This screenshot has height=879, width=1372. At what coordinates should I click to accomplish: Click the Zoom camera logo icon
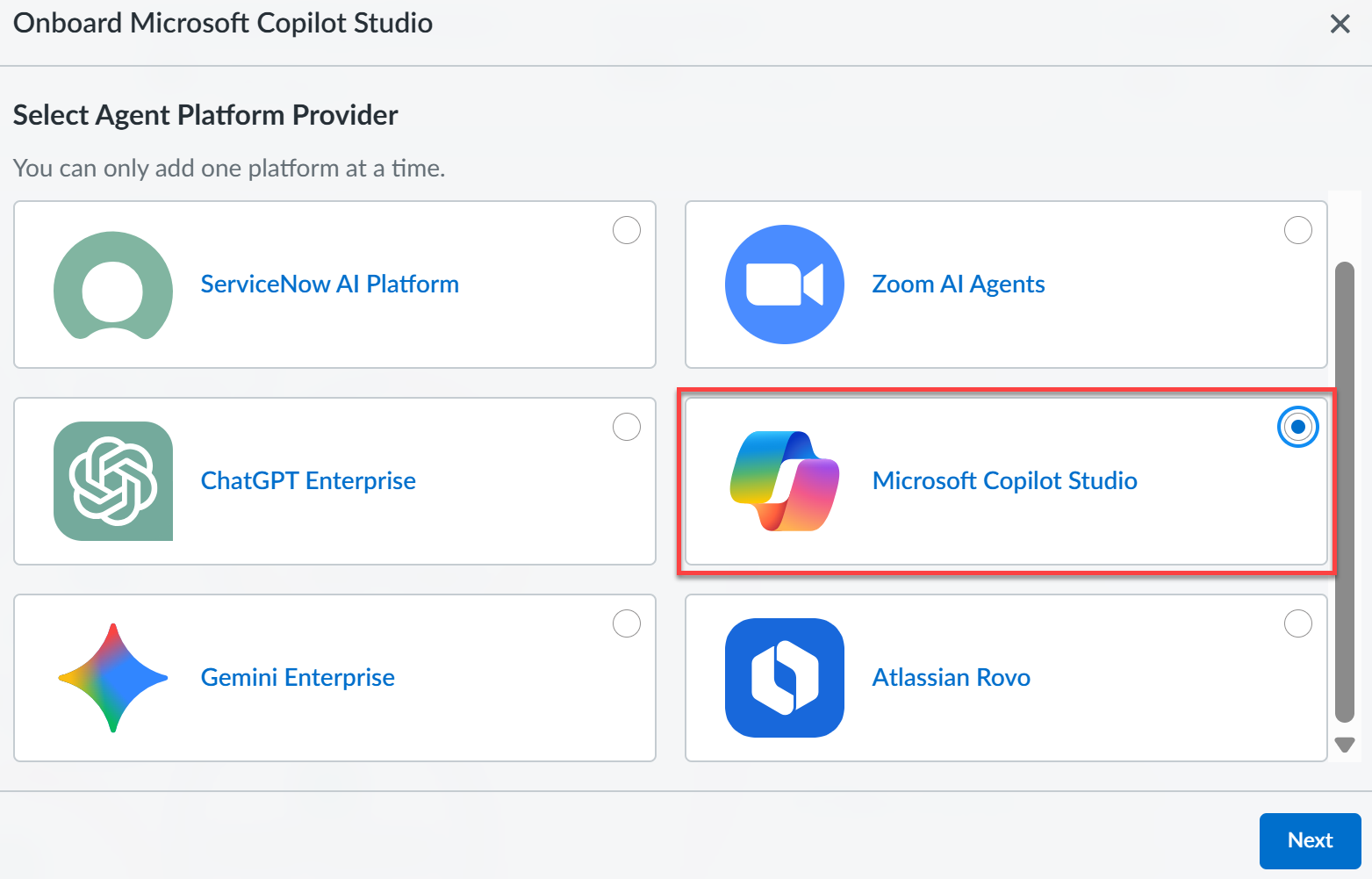point(784,285)
